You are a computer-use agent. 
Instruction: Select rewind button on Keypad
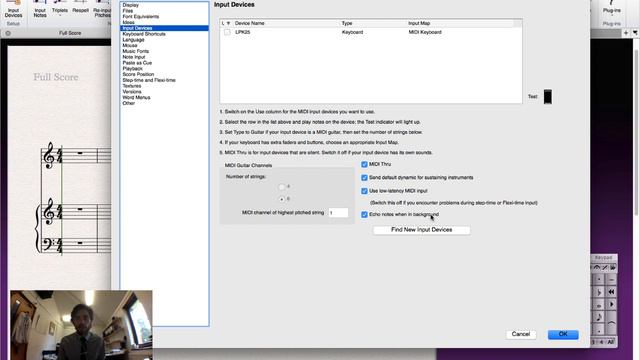[x=611, y=292]
